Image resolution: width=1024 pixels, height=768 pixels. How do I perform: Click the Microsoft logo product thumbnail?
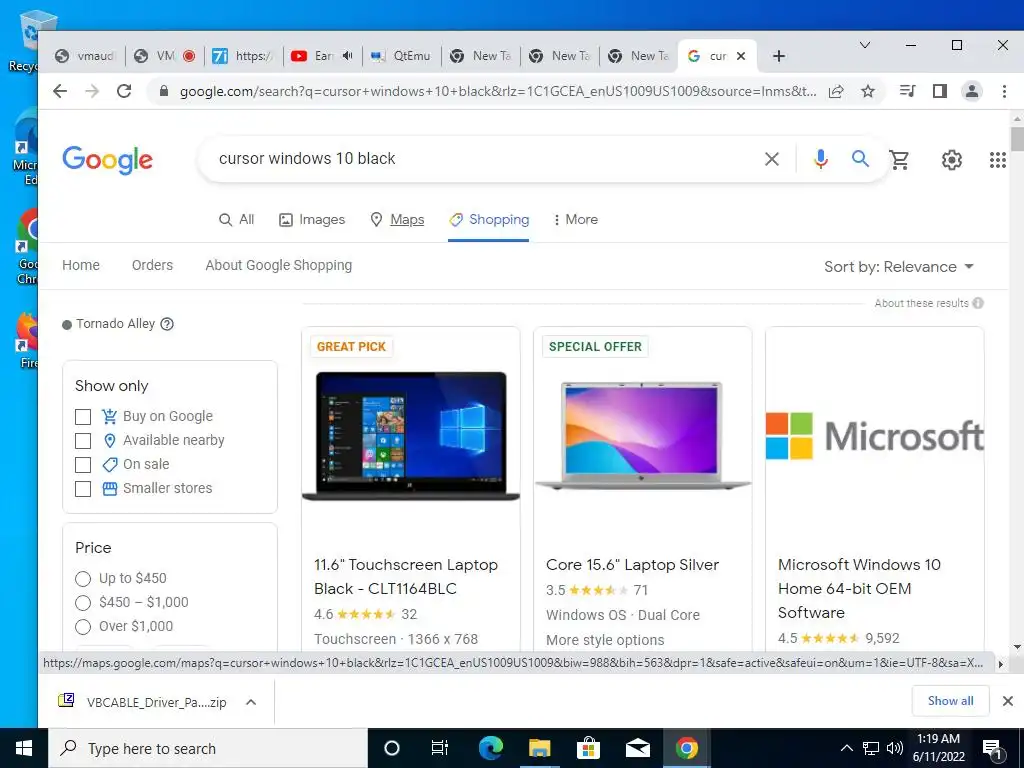[x=874, y=436]
